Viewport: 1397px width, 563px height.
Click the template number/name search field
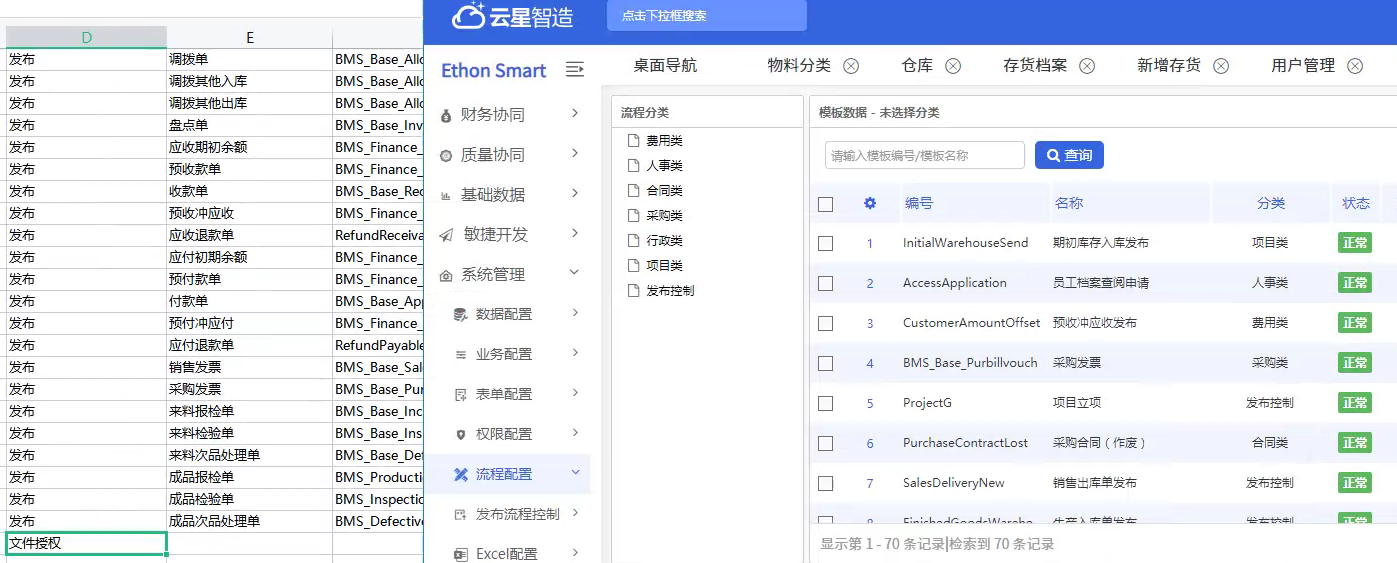[924, 155]
